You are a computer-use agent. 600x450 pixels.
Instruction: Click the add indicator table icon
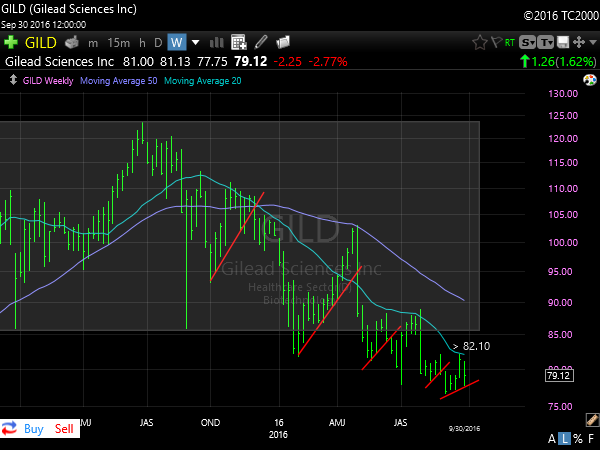click(x=239, y=42)
